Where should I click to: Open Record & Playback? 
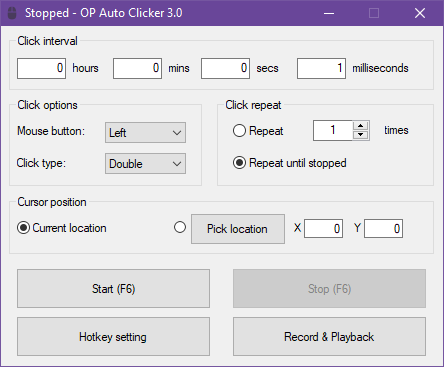pyautogui.click(x=329, y=337)
